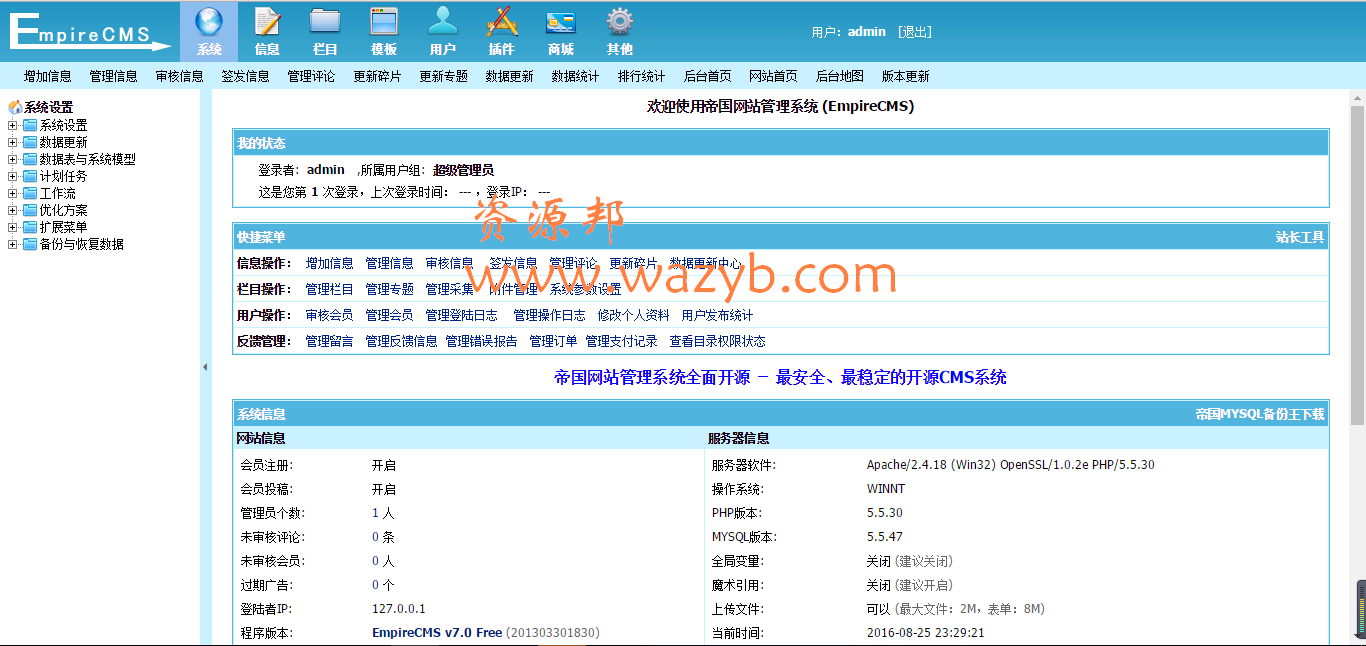Click folder icon of 数据更新 tree node
Screen dimensions: 1366x646
click(x=30, y=142)
